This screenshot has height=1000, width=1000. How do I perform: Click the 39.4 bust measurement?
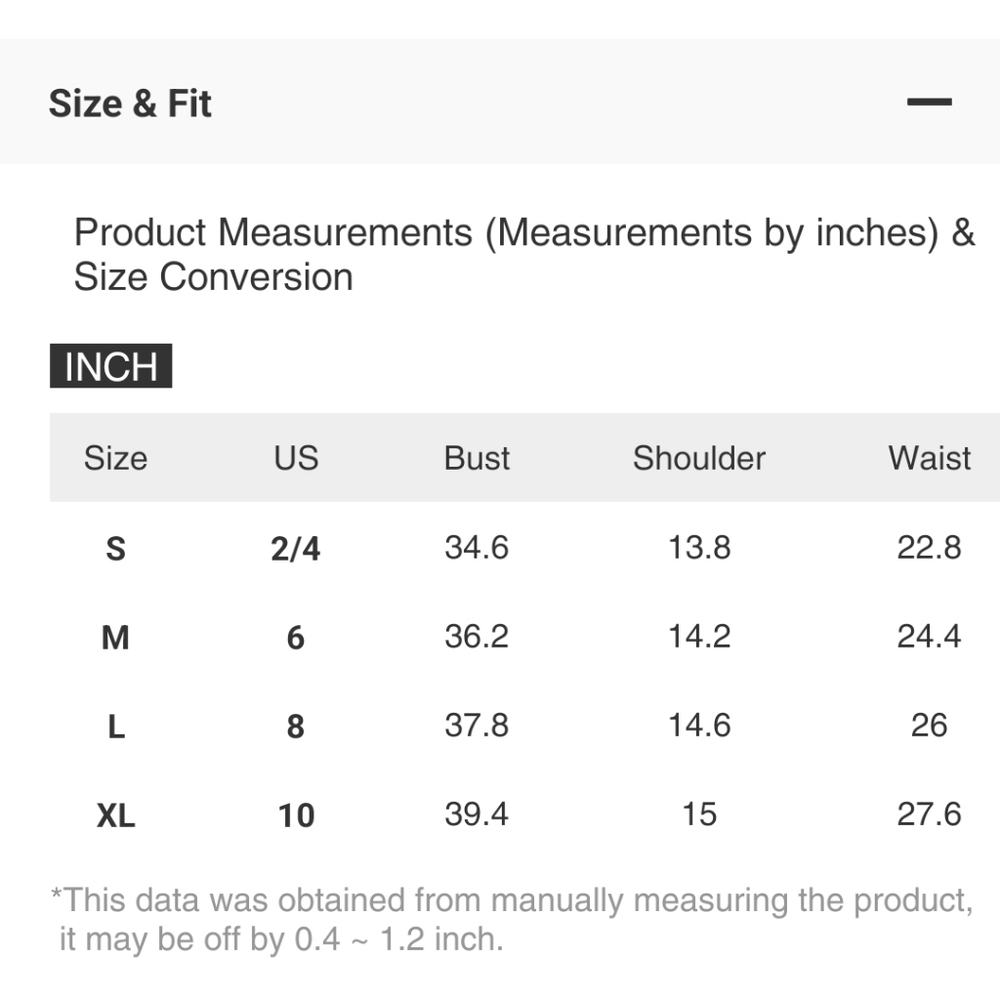pyautogui.click(x=477, y=814)
